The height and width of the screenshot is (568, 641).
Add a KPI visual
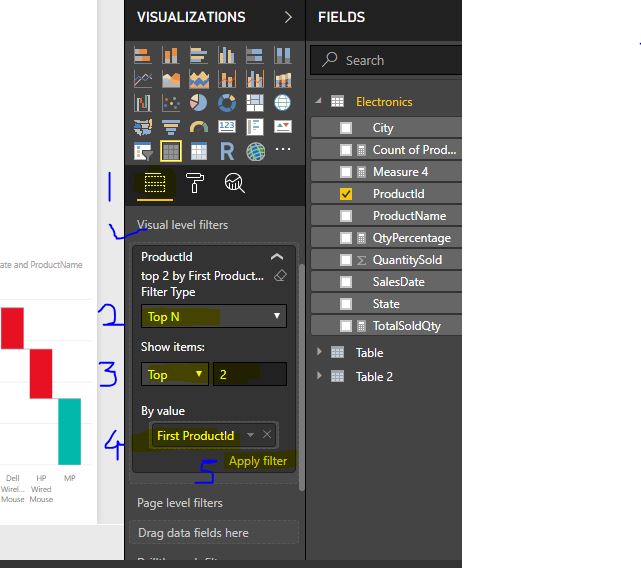click(x=282, y=127)
